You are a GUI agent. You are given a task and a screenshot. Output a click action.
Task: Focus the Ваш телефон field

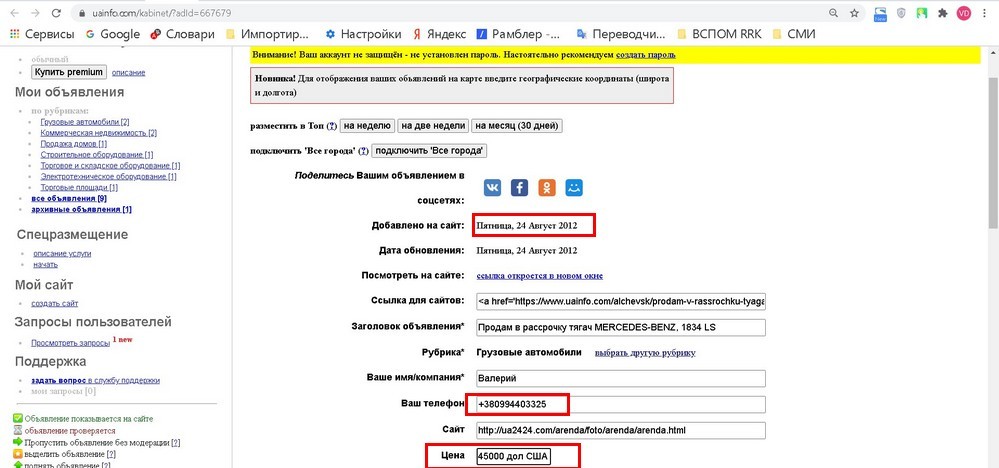tap(620, 404)
